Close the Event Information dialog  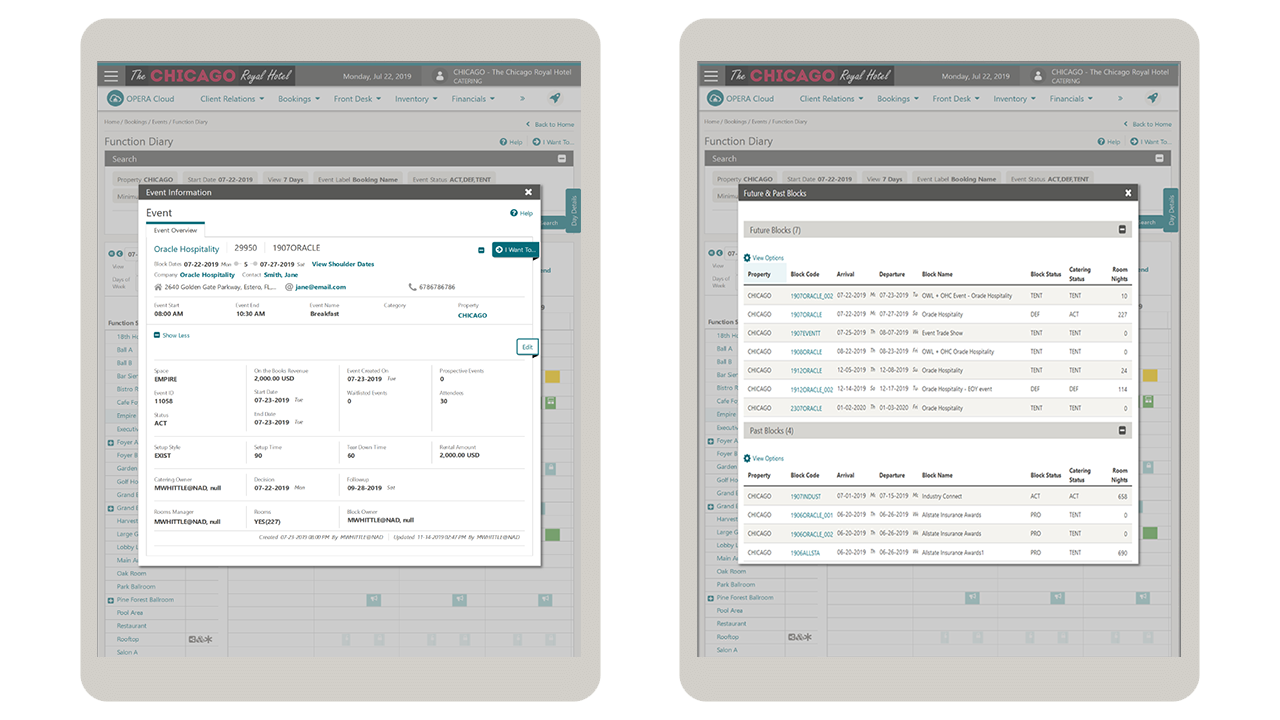(528, 192)
